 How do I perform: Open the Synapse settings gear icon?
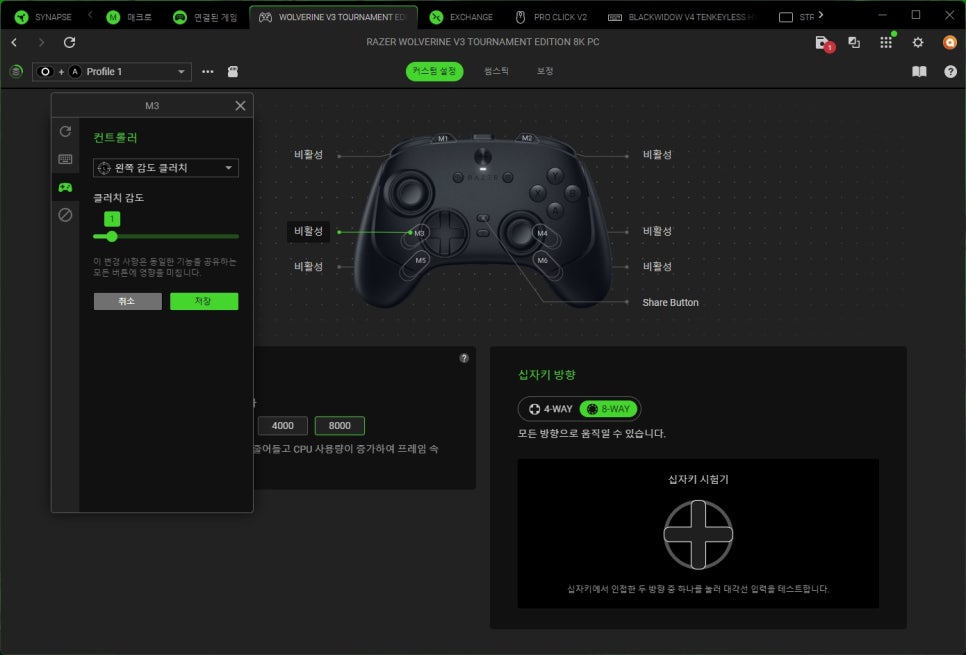point(918,42)
